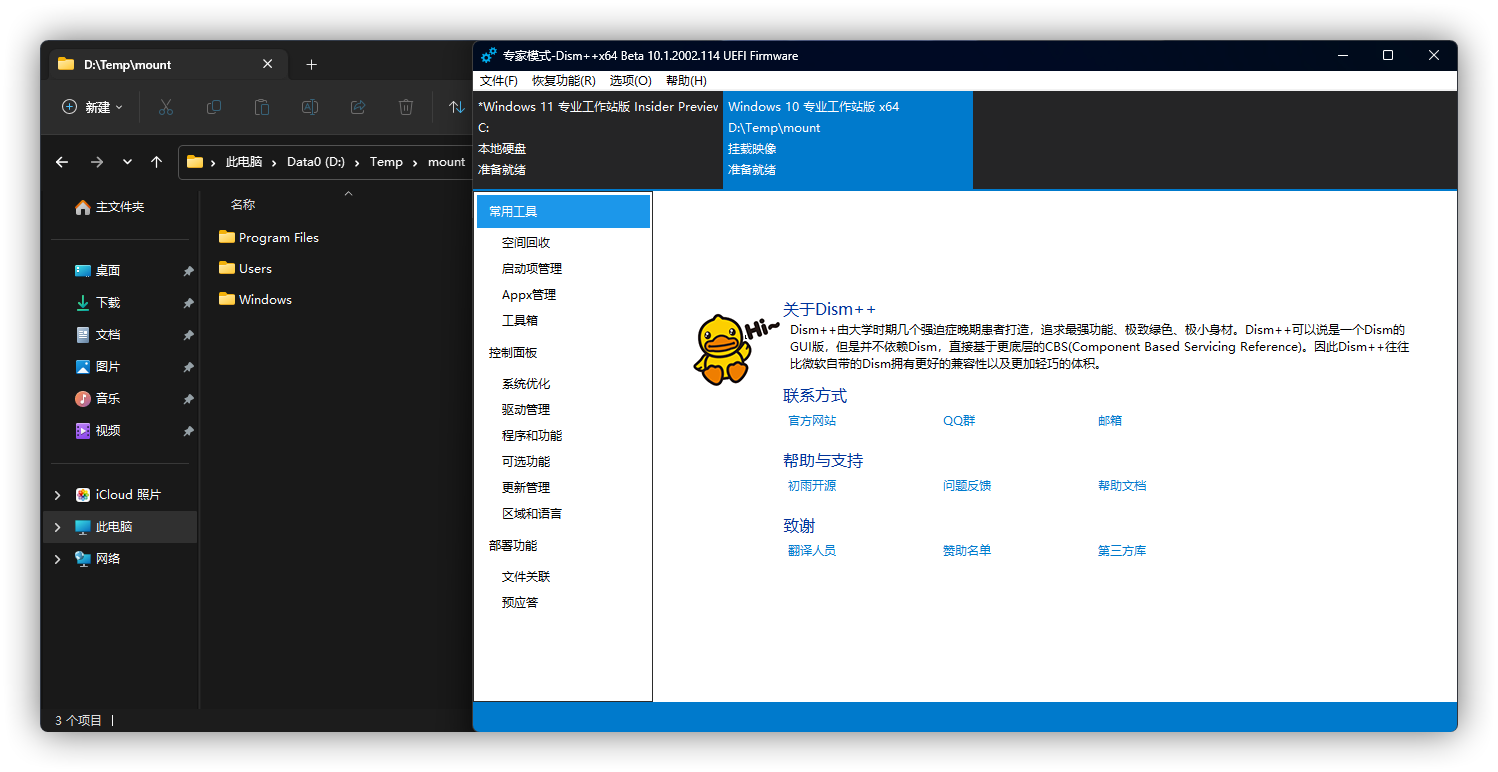
Task: Click the Paste icon in the toolbar
Action: [262, 108]
